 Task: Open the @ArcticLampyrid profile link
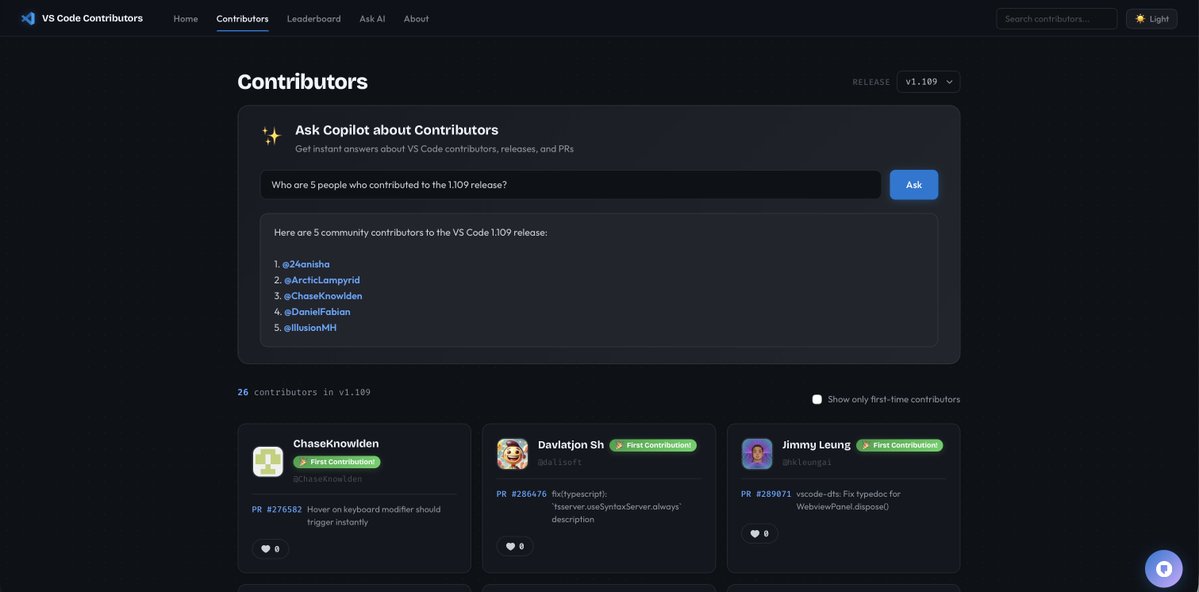(x=321, y=280)
